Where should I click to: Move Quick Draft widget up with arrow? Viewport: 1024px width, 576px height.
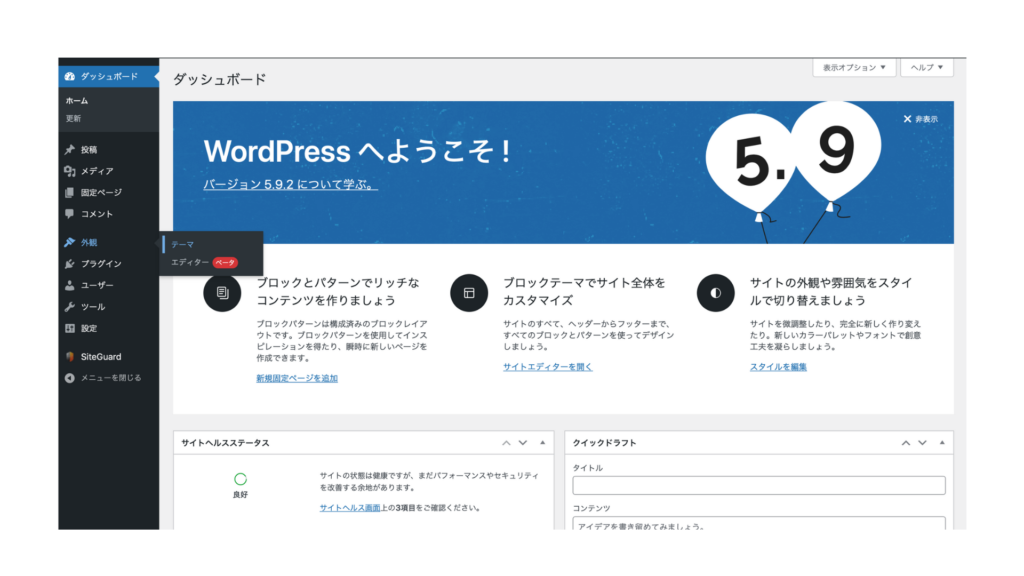[906, 443]
